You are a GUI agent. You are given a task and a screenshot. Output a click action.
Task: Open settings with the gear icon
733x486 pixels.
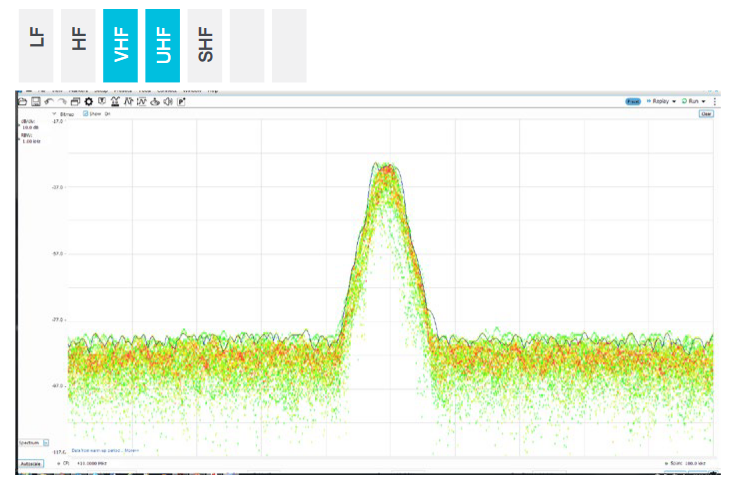(x=89, y=102)
